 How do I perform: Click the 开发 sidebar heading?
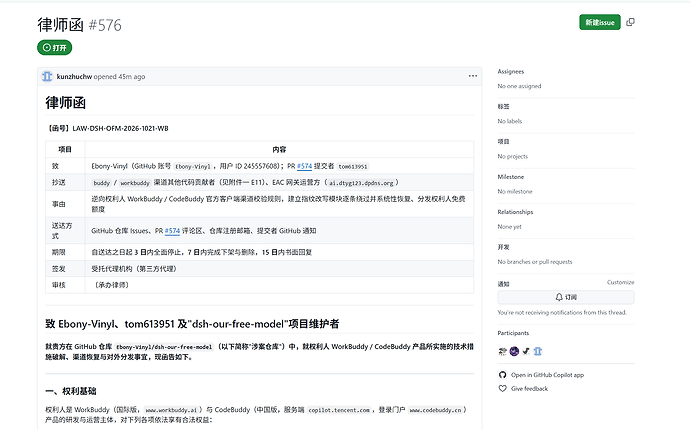pos(503,247)
